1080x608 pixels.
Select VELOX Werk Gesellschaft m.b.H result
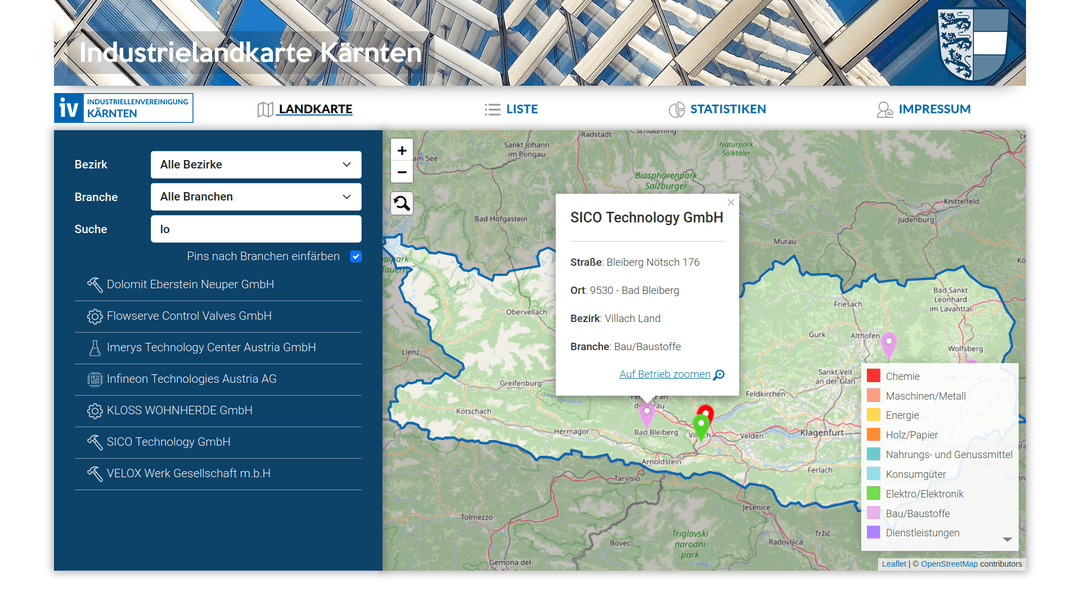click(218, 474)
